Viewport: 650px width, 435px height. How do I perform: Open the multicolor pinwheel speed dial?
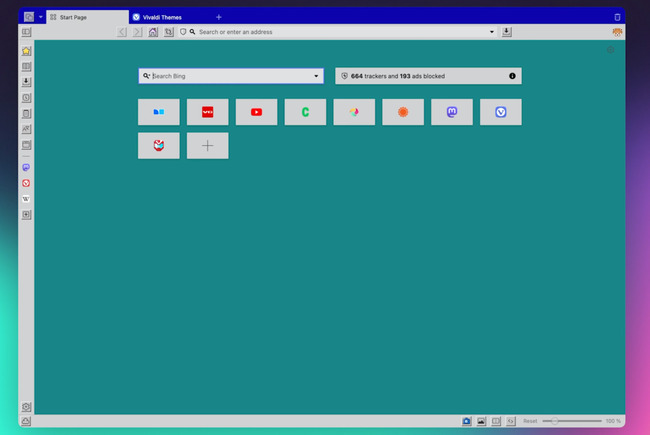click(x=354, y=112)
